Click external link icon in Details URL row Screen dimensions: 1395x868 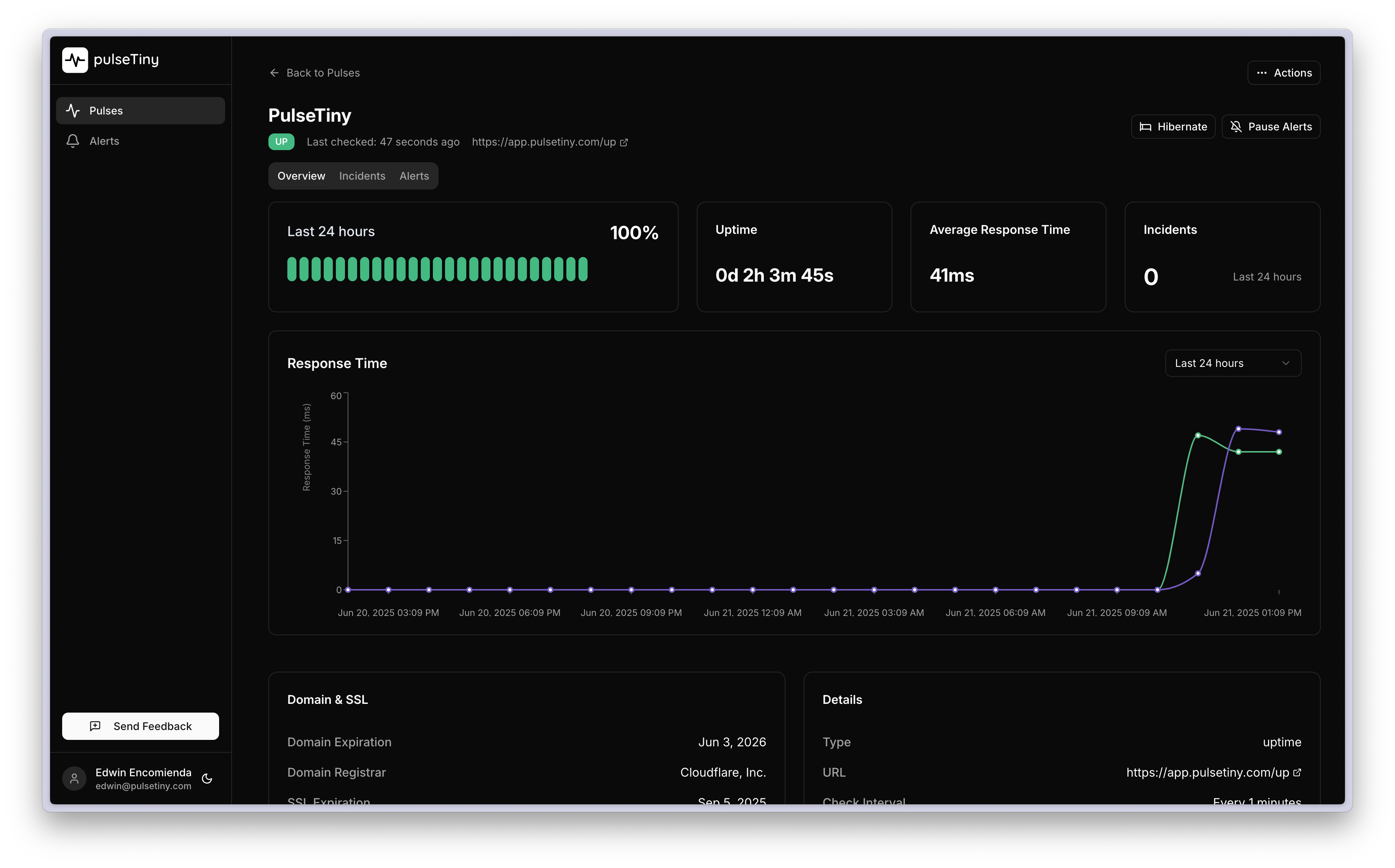tap(1297, 773)
